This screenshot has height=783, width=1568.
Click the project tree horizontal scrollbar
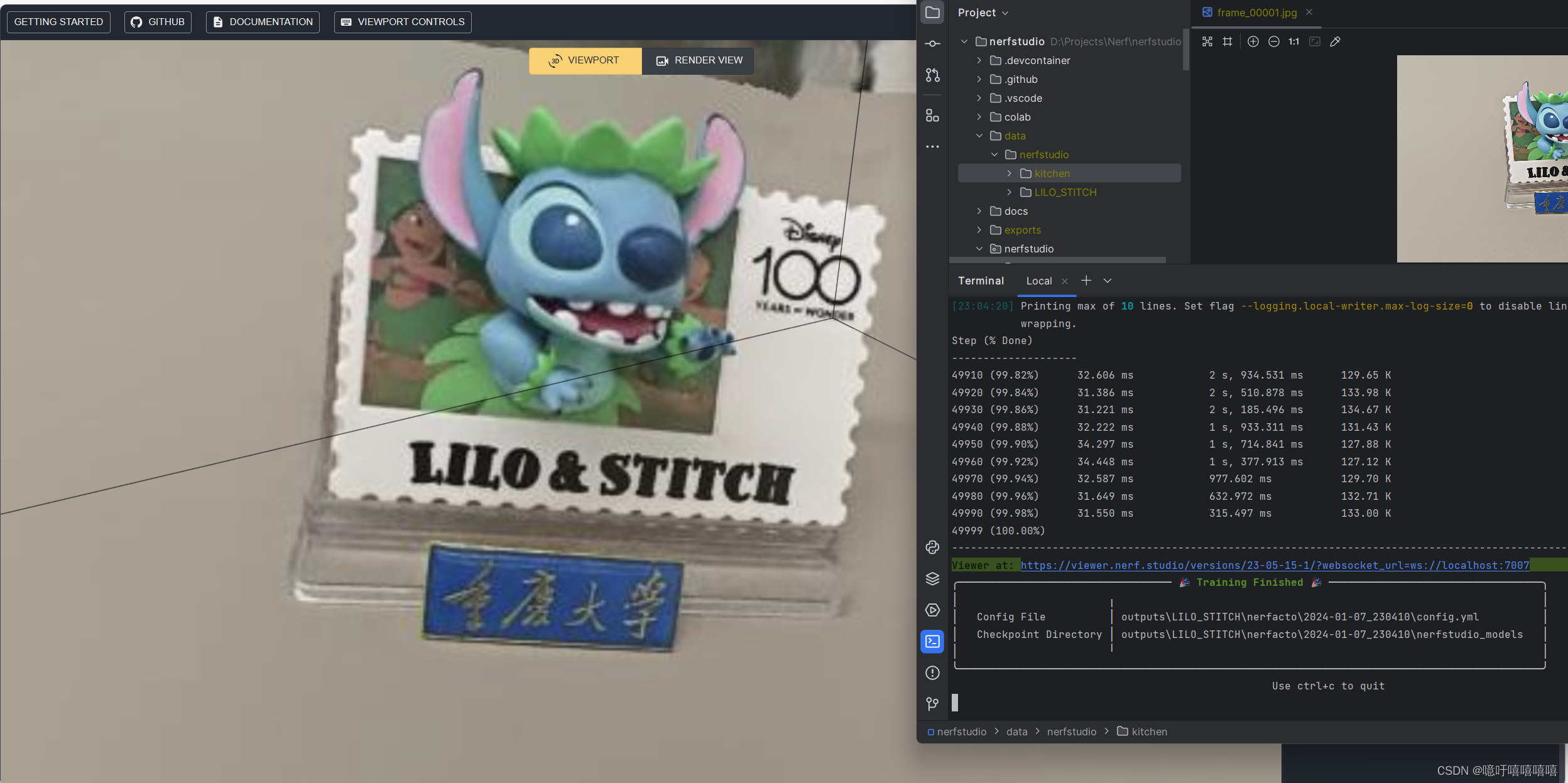pyautogui.click(x=1057, y=260)
